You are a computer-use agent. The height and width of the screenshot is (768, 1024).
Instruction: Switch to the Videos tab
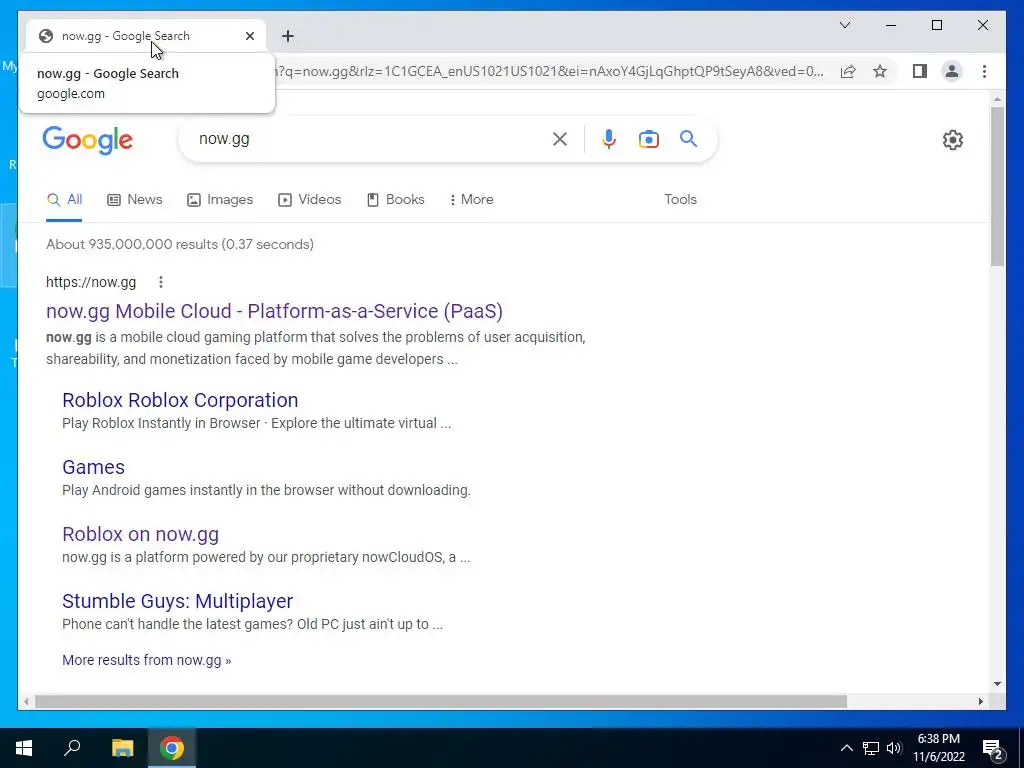310,200
